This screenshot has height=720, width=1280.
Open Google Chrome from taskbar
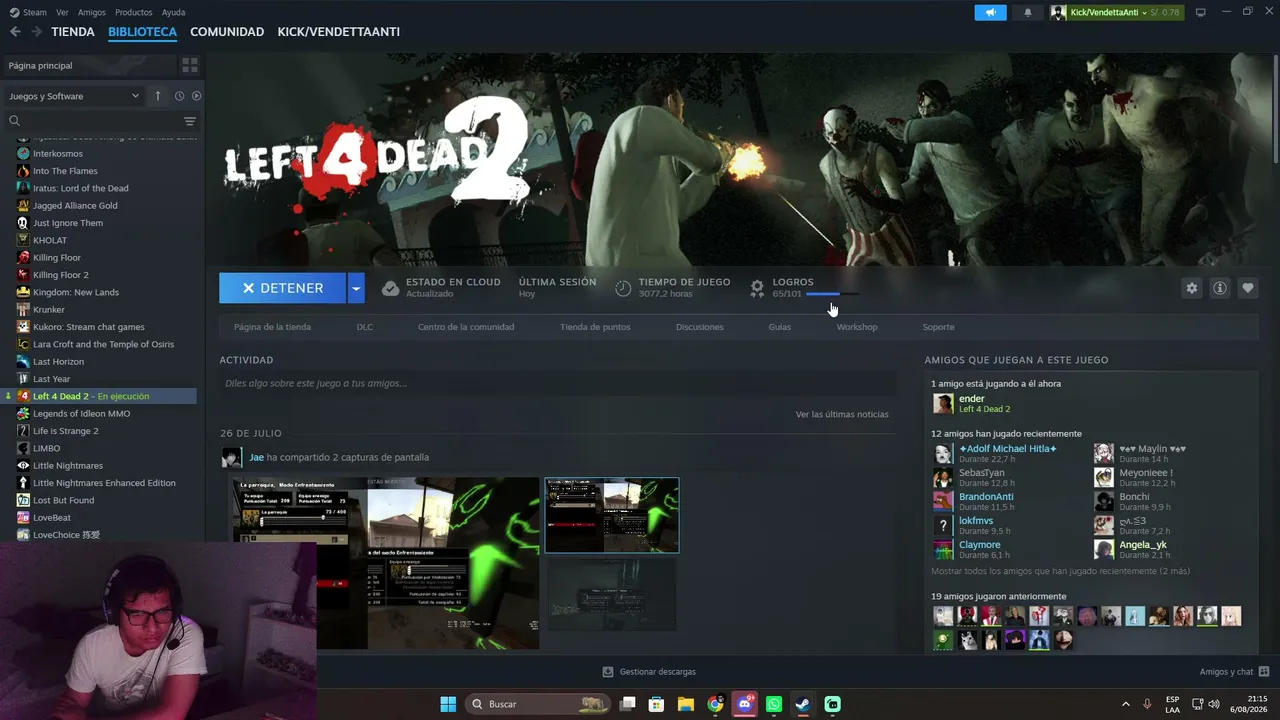(x=715, y=704)
